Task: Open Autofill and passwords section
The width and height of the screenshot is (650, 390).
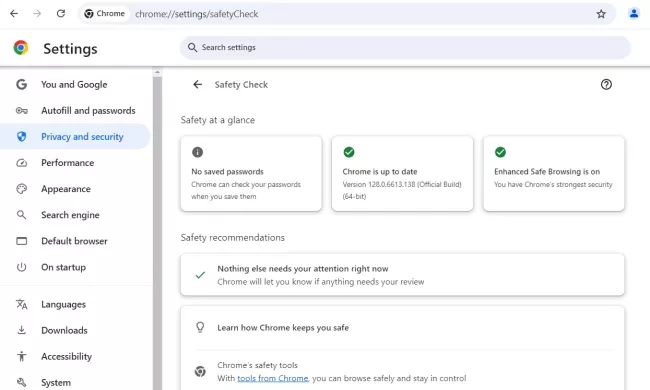Action: [x=75, y=111]
